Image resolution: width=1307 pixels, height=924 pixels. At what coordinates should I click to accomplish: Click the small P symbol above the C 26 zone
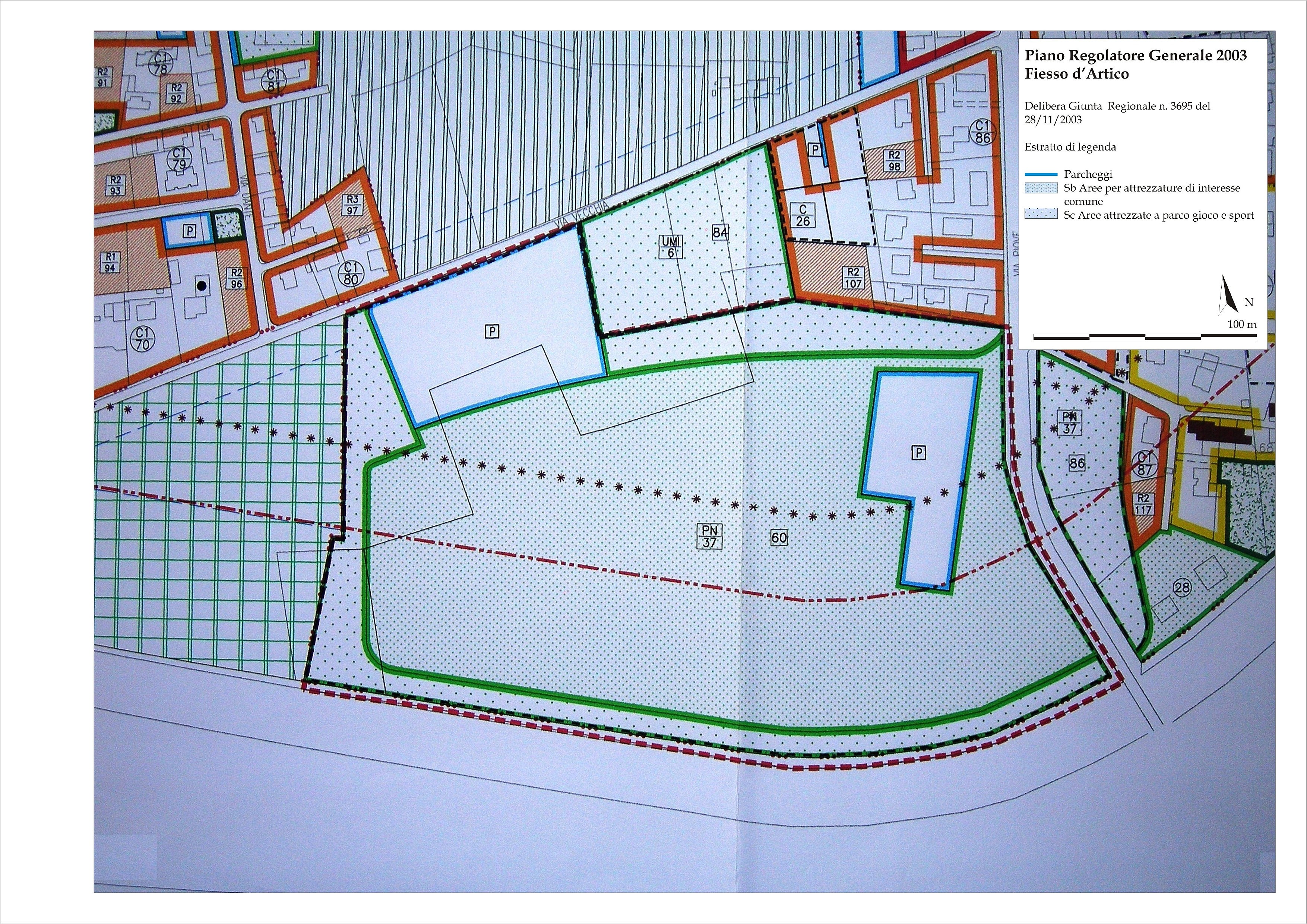(x=815, y=150)
